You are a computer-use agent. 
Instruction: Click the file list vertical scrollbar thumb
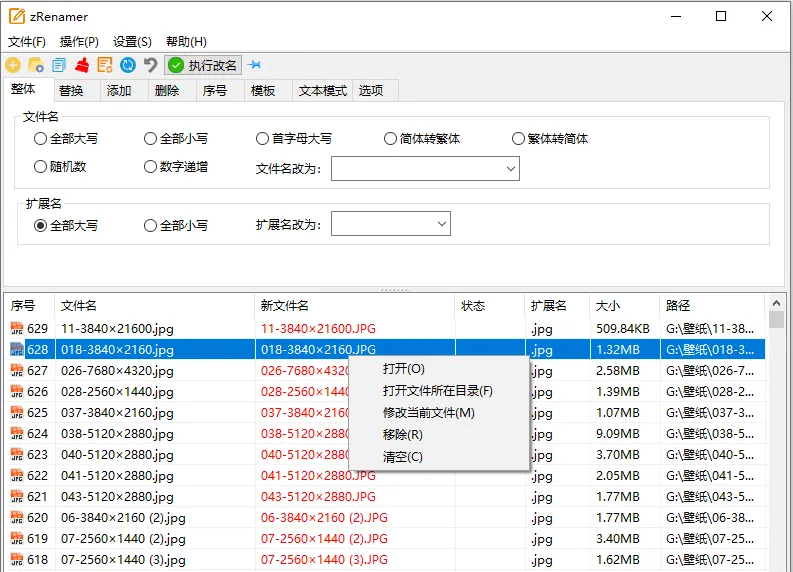click(776, 320)
